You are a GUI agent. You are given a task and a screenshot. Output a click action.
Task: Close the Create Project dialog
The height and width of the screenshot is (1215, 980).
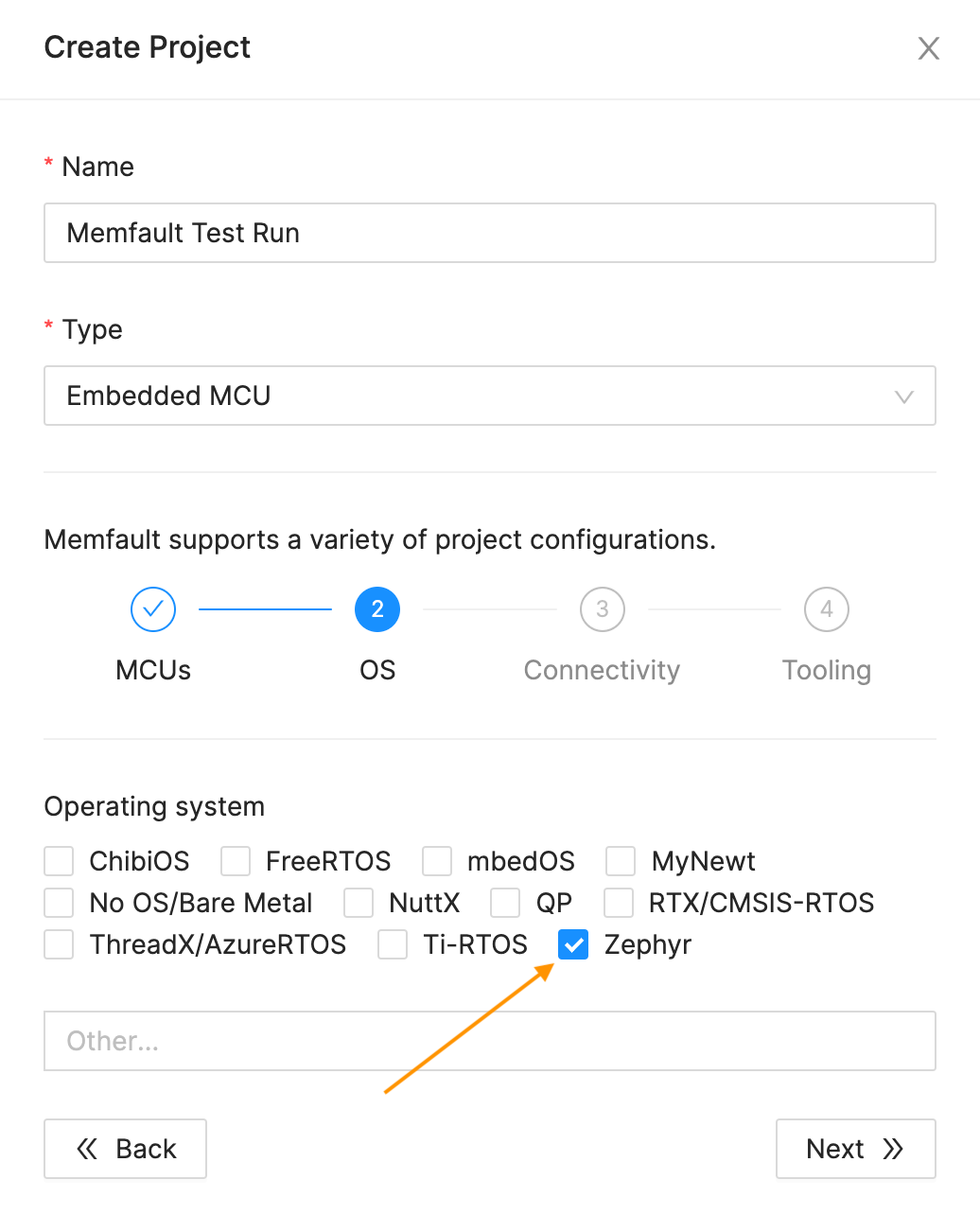coord(928,48)
